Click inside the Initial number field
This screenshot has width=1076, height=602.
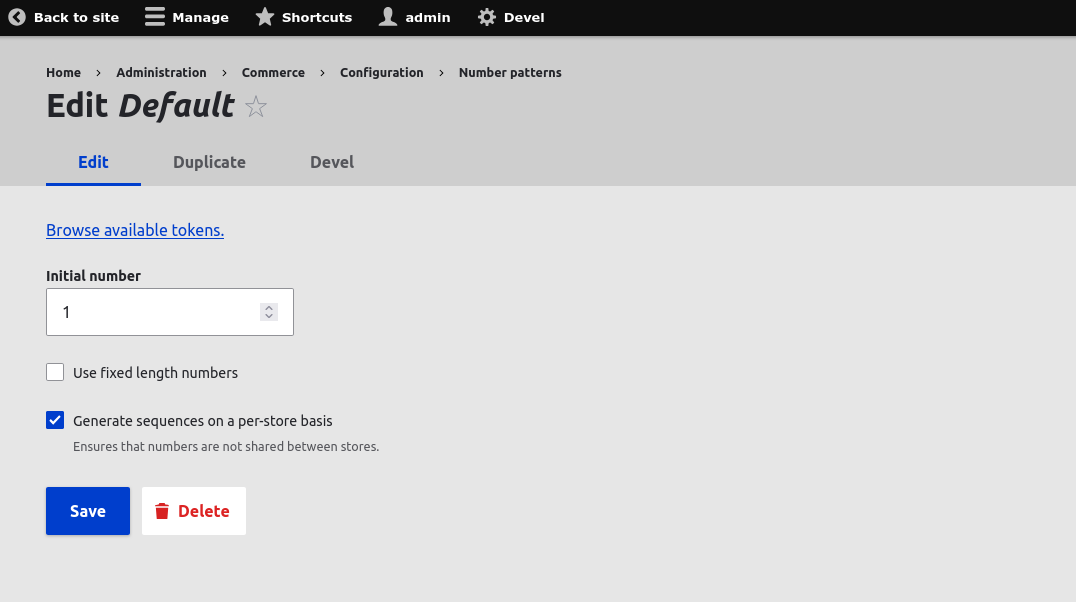coord(150,311)
